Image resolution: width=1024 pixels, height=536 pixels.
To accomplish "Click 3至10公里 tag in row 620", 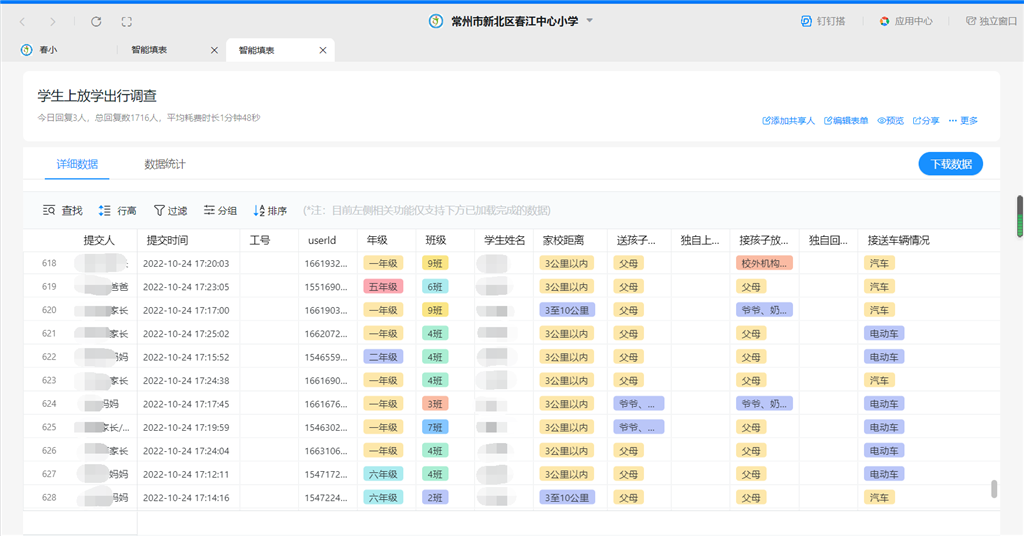I will point(567,310).
